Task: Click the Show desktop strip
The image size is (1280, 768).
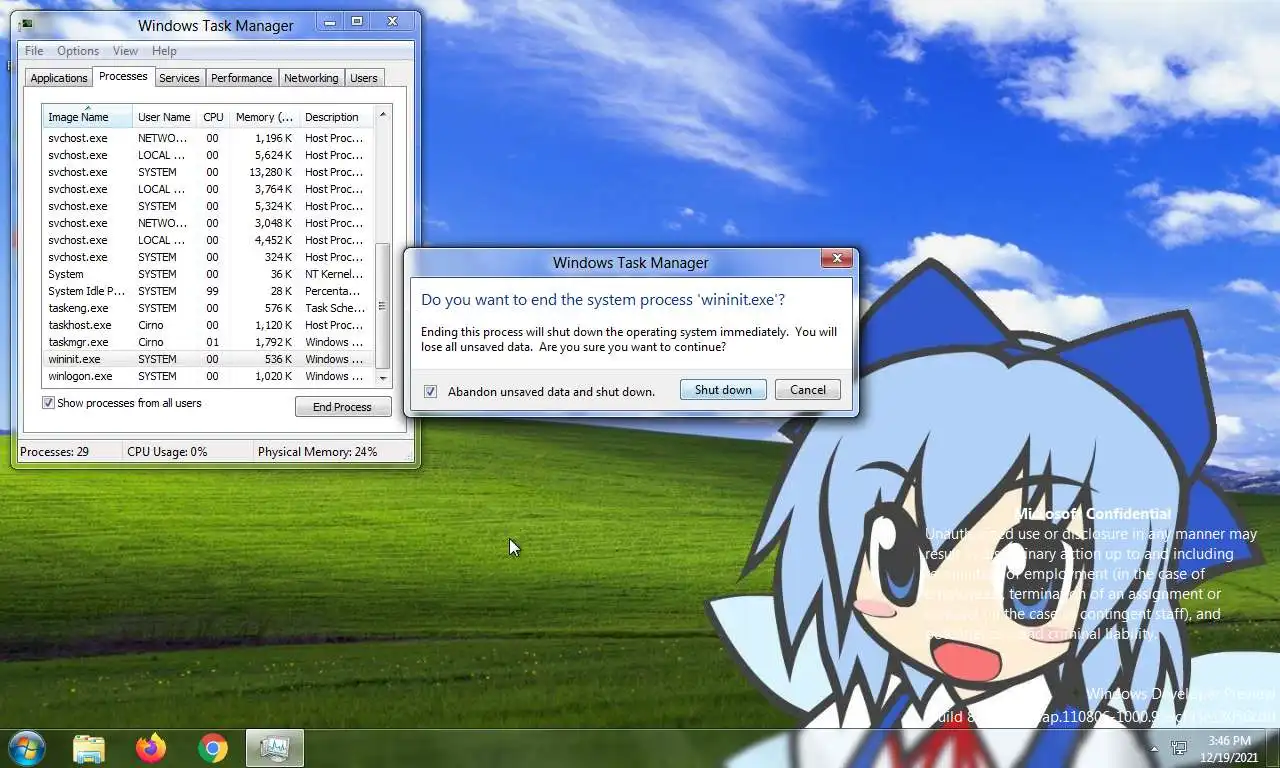Action: point(1272,748)
